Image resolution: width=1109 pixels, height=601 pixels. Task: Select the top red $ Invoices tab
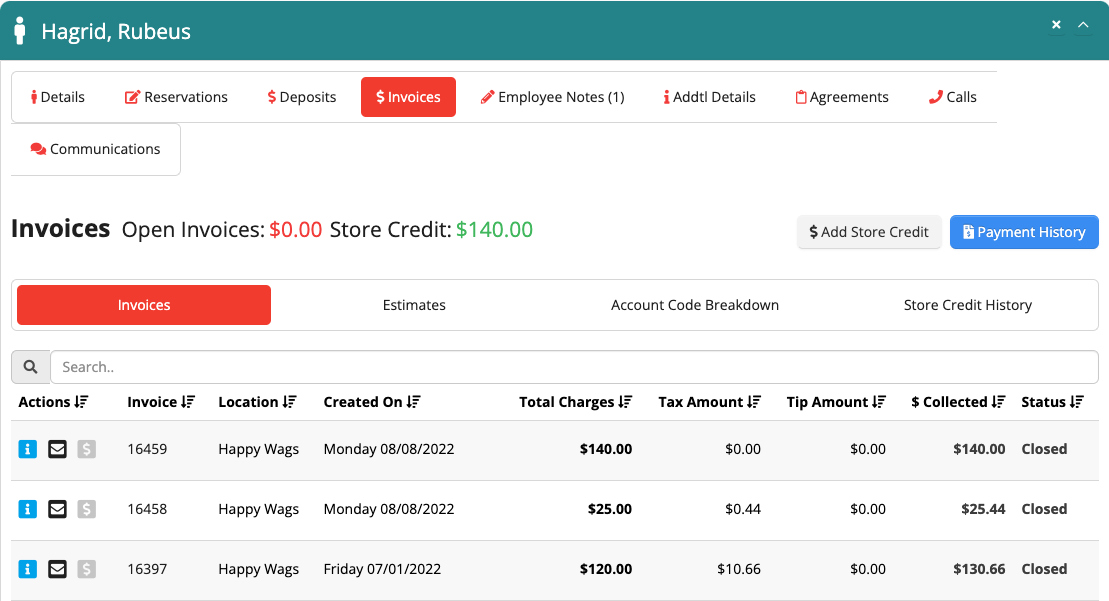(x=408, y=97)
